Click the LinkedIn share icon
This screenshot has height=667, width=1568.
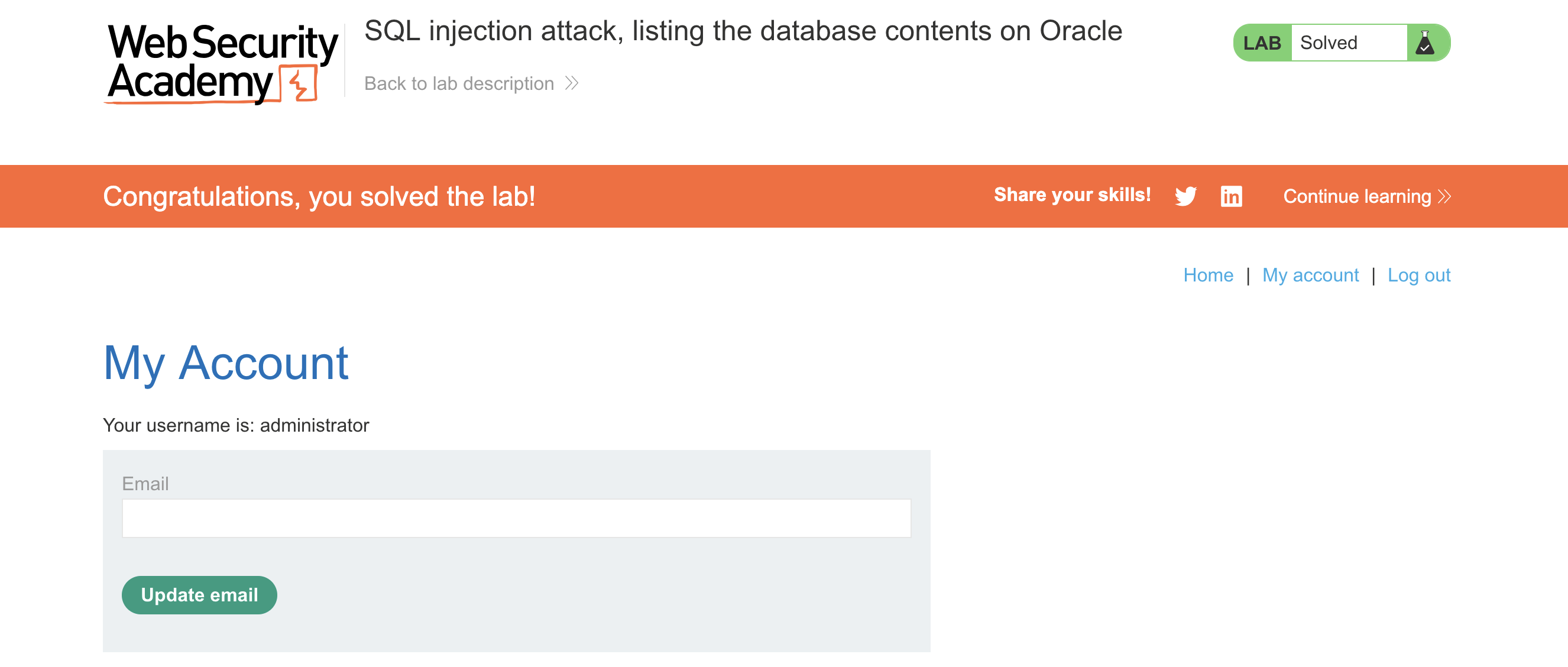1231,196
